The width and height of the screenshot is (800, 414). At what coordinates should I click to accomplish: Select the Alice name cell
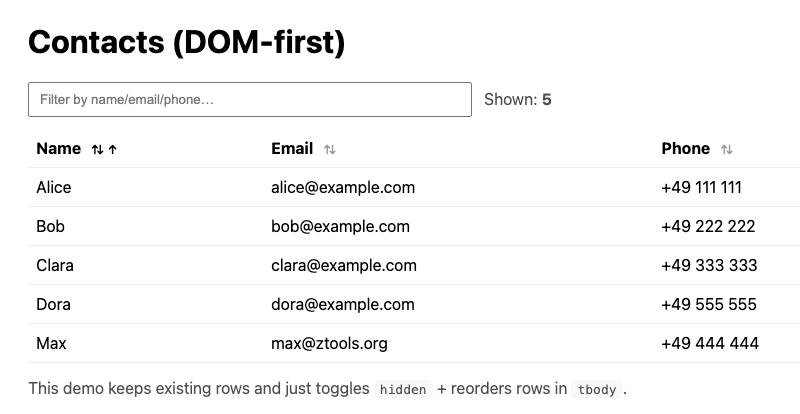[x=54, y=187]
